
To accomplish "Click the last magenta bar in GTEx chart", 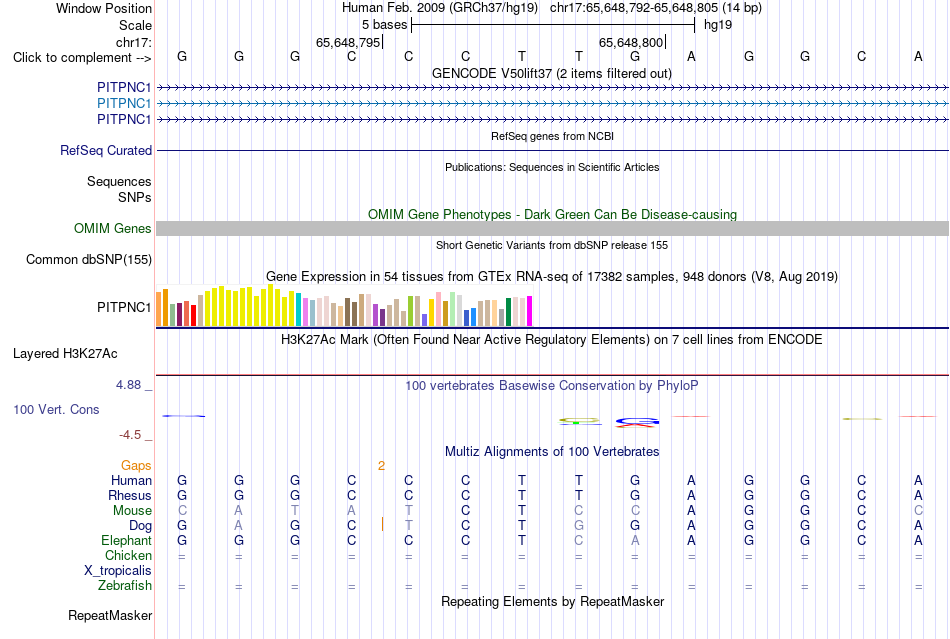I will point(530,311).
